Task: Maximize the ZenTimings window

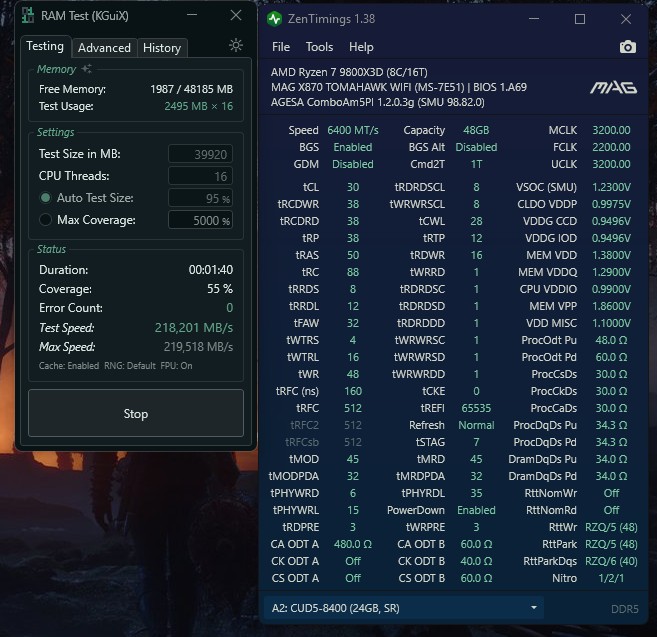Action: pos(580,19)
